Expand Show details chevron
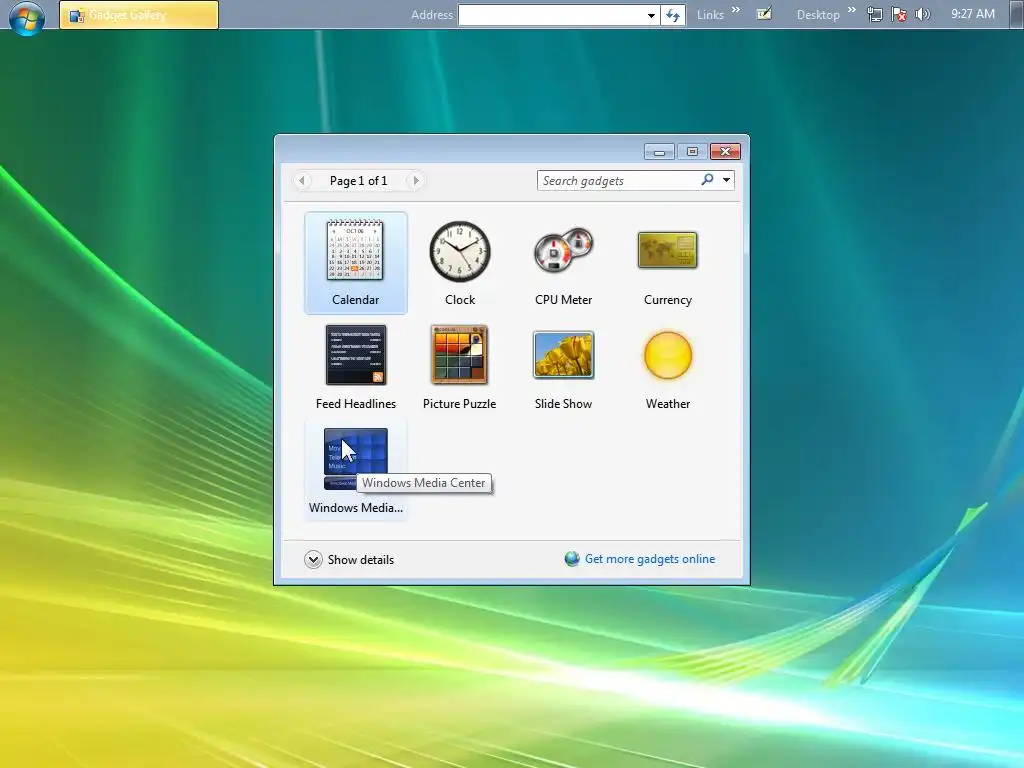 [313, 560]
